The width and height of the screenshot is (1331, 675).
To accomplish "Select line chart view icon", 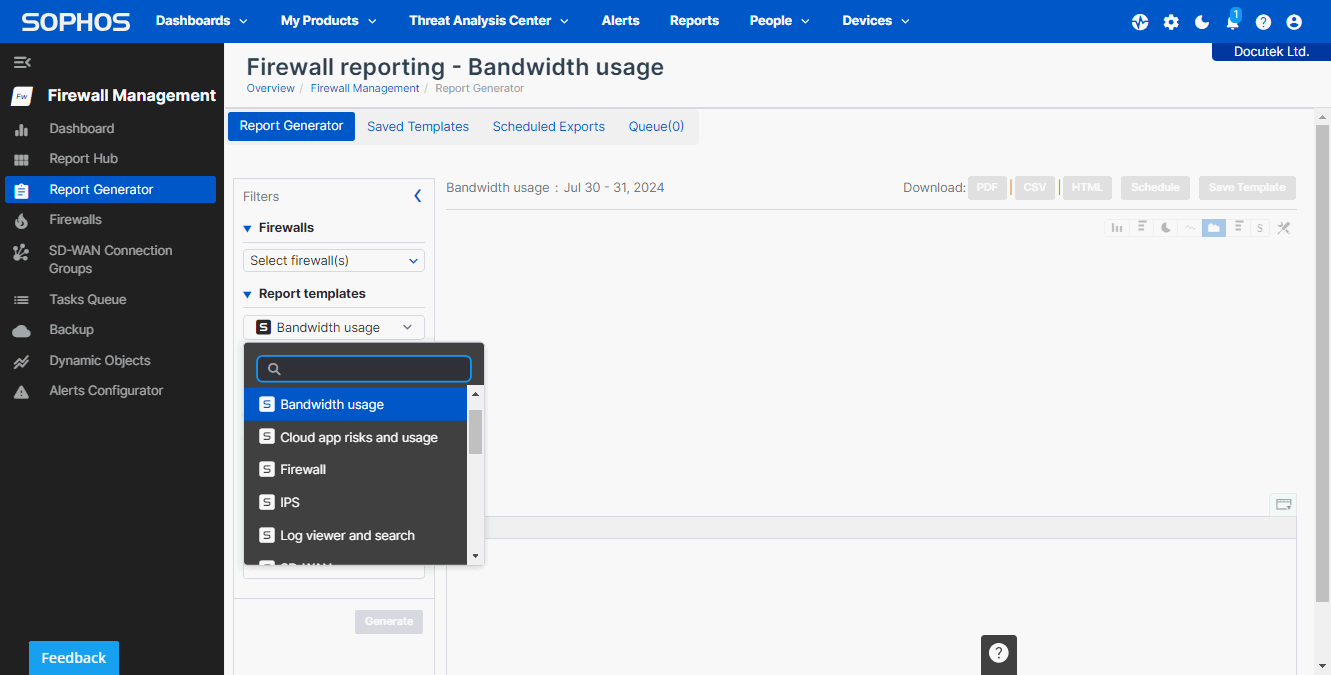I will tap(1190, 228).
